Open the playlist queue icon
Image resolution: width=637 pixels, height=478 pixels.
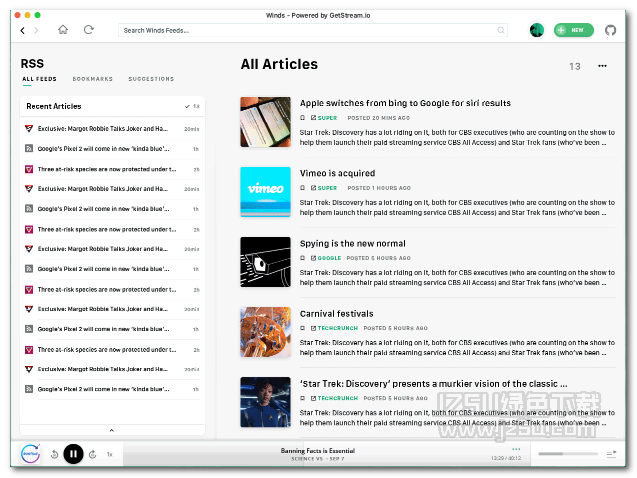tap(611, 454)
